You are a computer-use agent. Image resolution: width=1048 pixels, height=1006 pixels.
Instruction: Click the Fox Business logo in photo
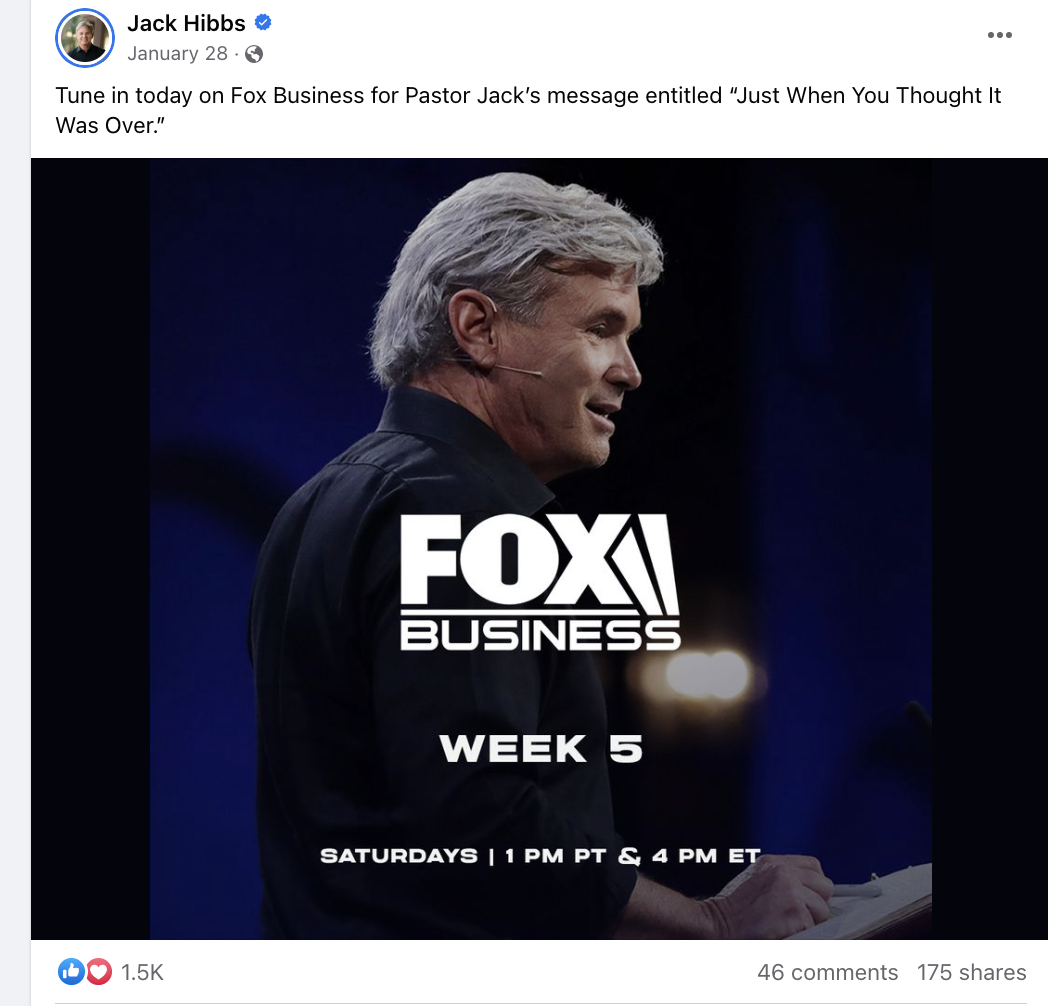click(x=540, y=582)
